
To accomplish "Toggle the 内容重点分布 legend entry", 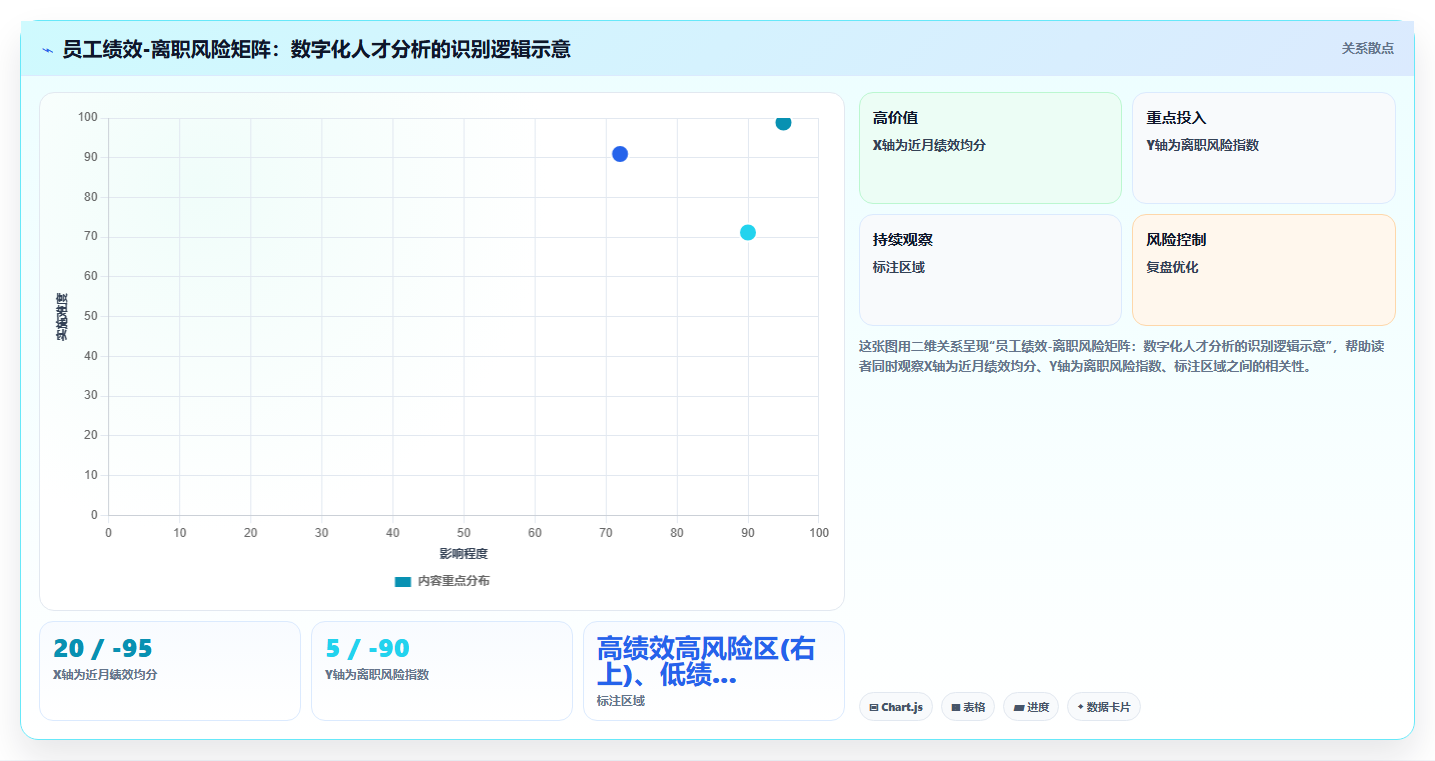I will click(x=442, y=581).
